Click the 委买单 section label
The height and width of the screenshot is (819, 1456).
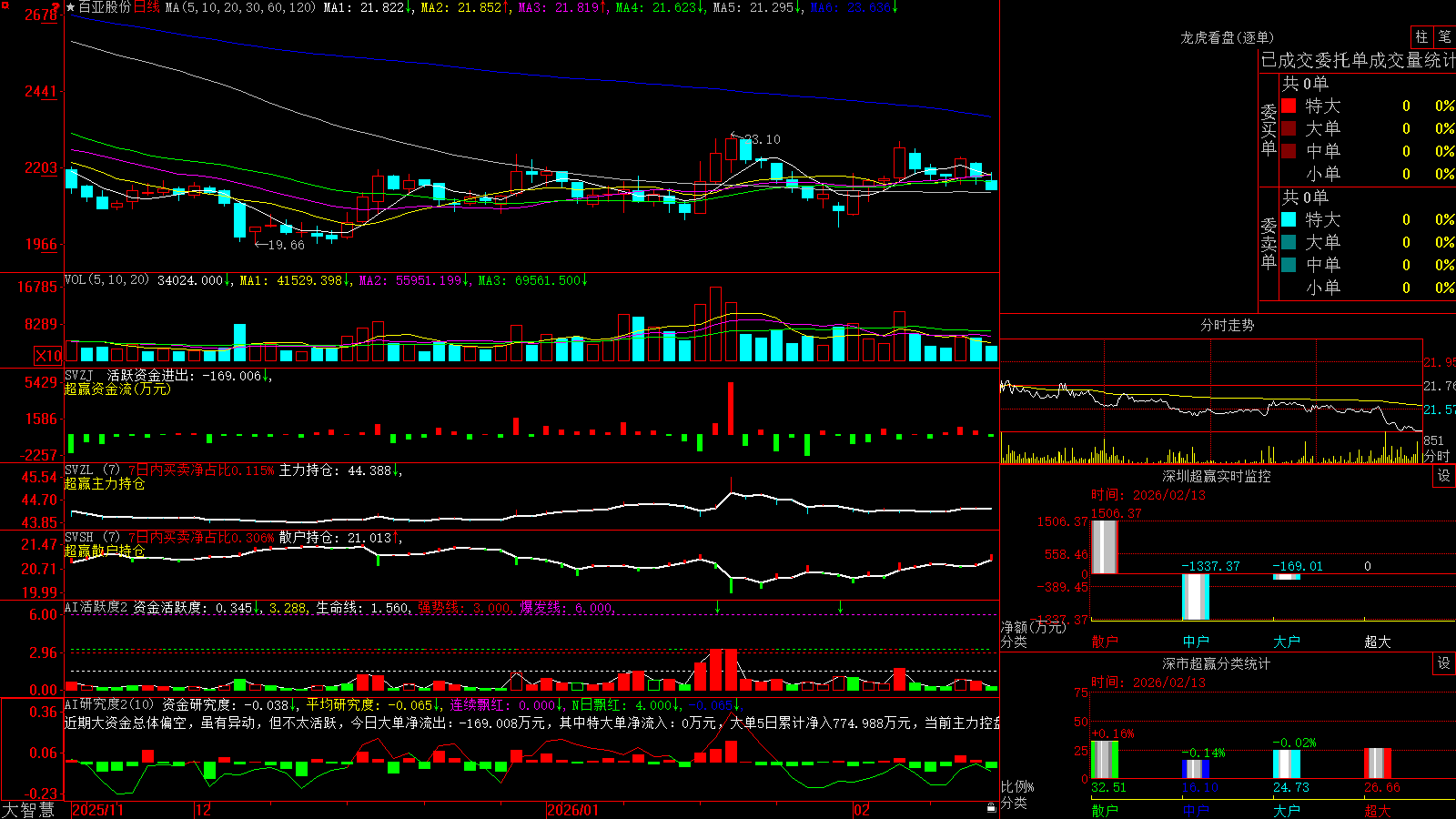1269,129
